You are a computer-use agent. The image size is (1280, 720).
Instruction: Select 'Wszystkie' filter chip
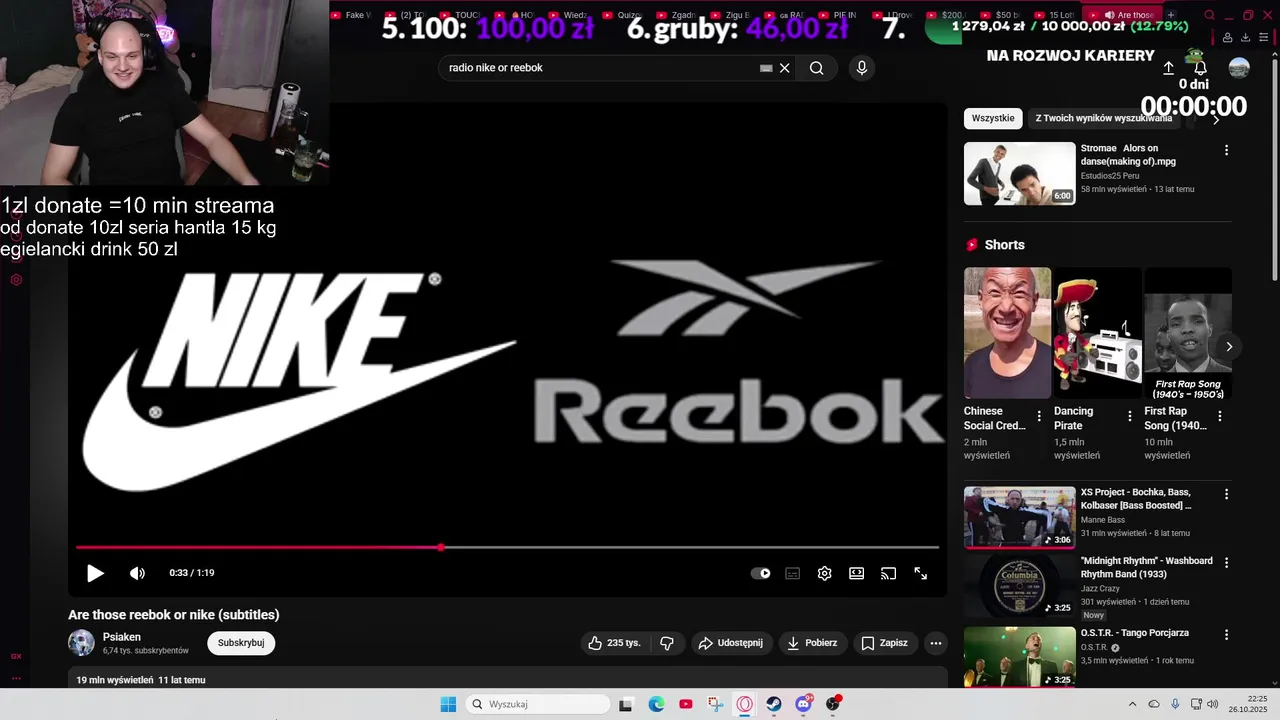click(x=993, y=118)
